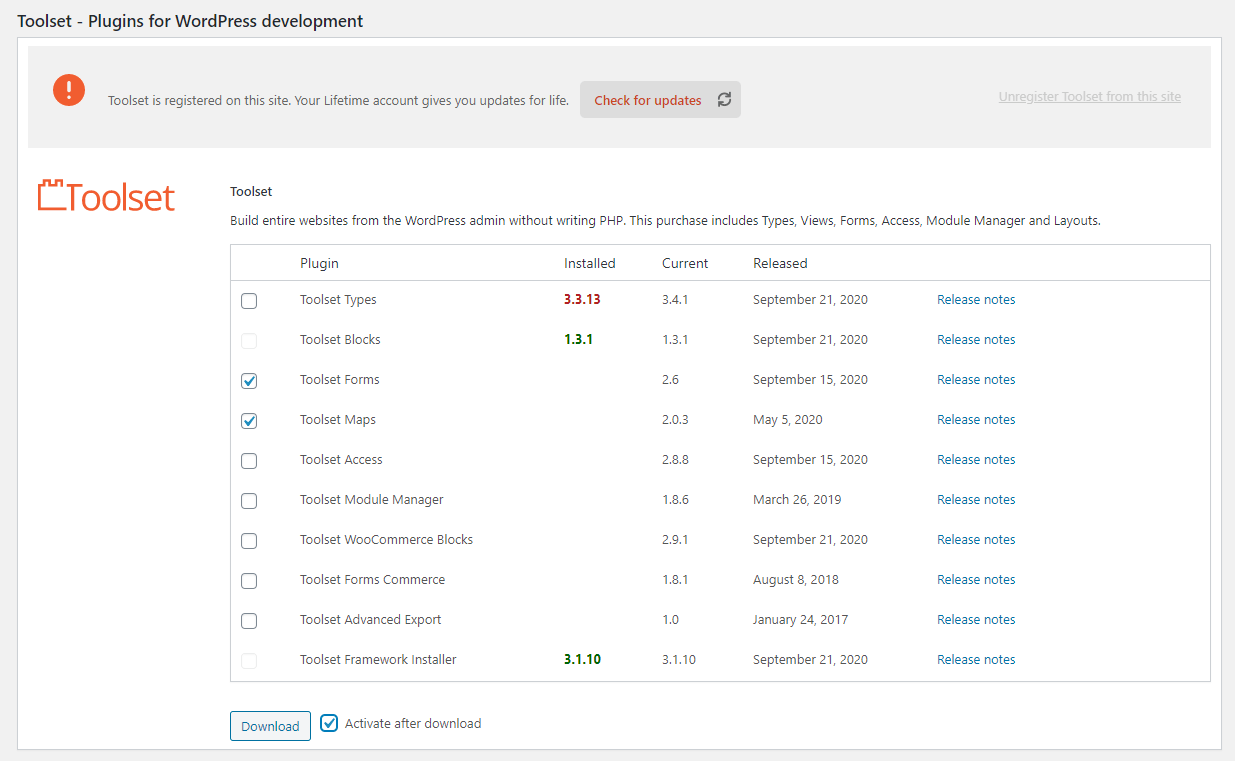This screenshot has height=761, width=1235.
Task: Click the disabled Toolset Blocks checkbox
Action: click(x=249, y=341)
